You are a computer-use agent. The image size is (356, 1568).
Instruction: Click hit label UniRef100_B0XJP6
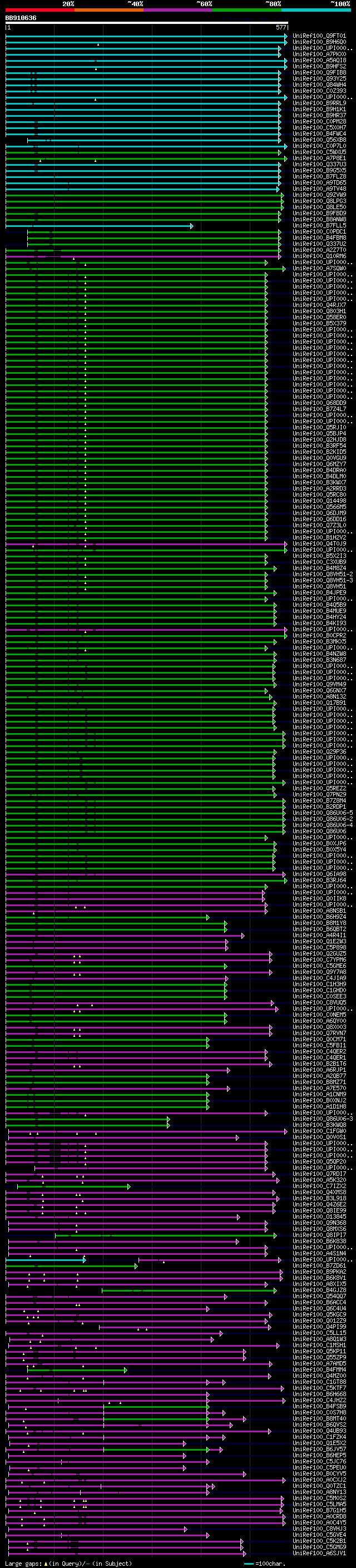coord(319,844)
